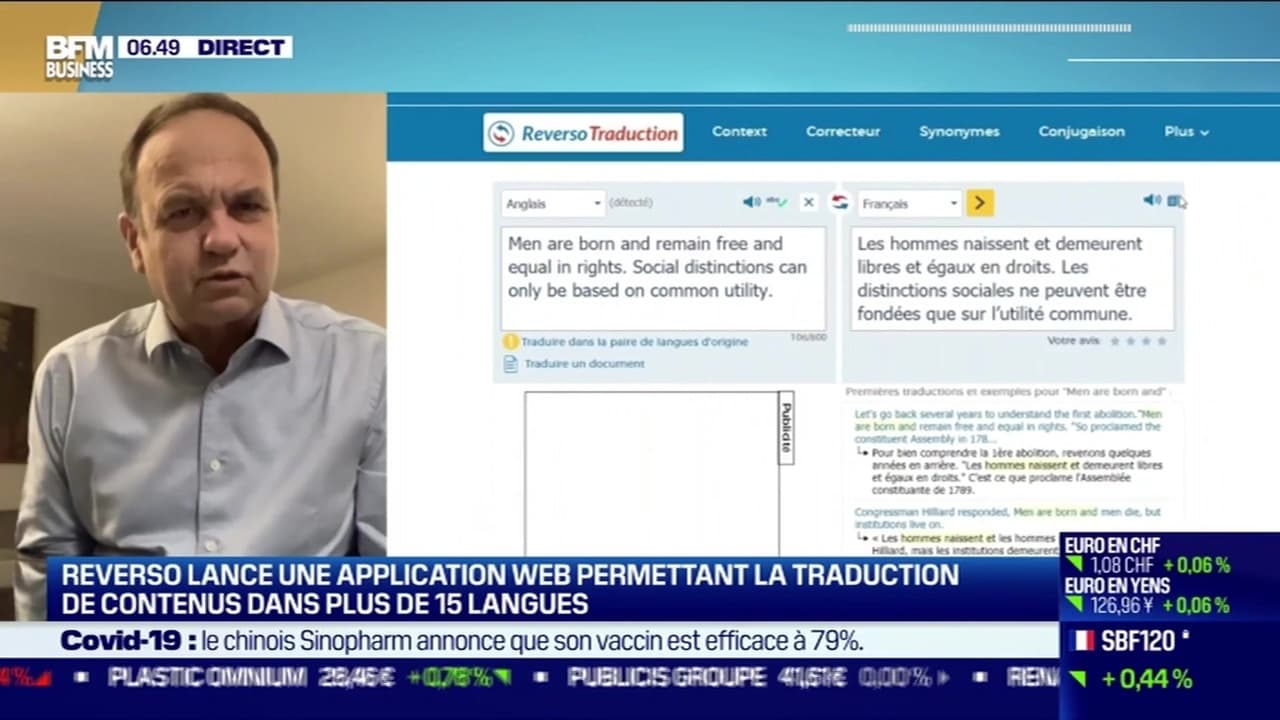Give a five-star rating under Votre avis

(1160, 341)
